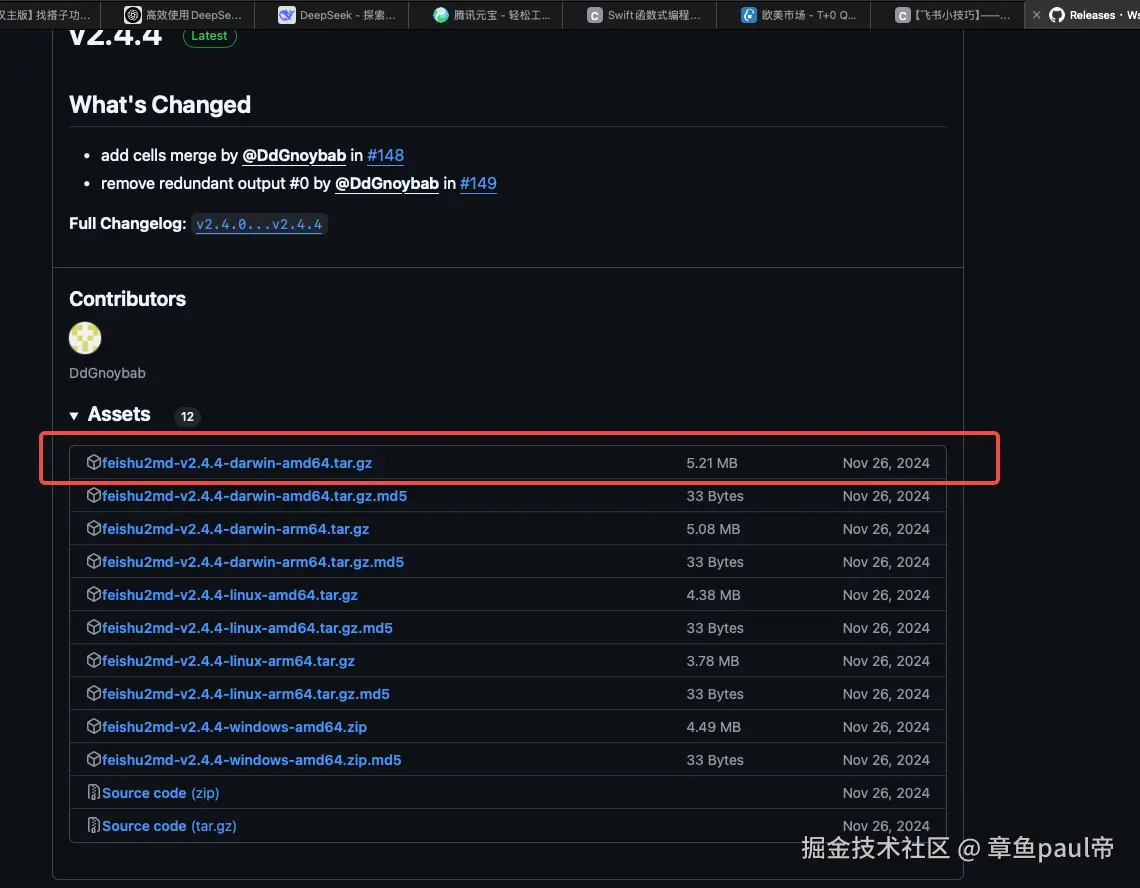Click the package icon for windows-amd64.zip
The image size is (1140, 888).
point(93,727)
